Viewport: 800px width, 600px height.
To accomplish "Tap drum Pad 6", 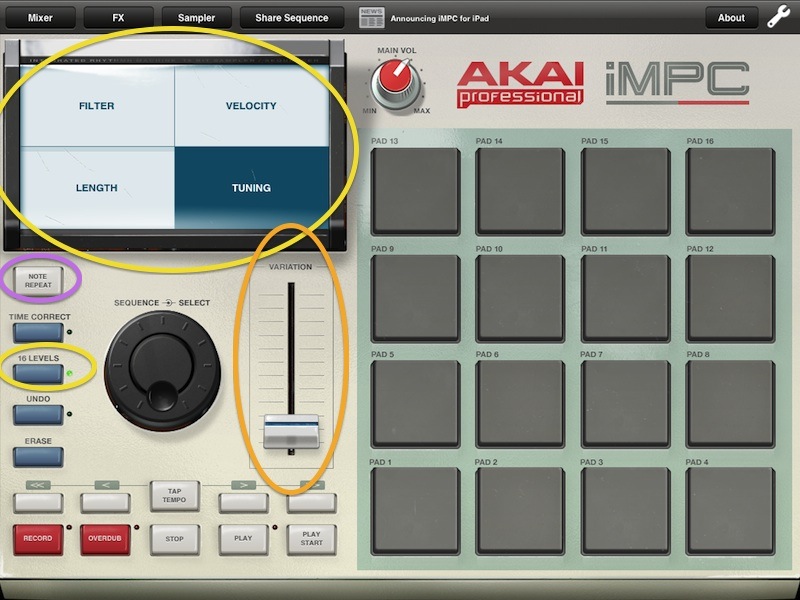I will [x=520, y=404].
